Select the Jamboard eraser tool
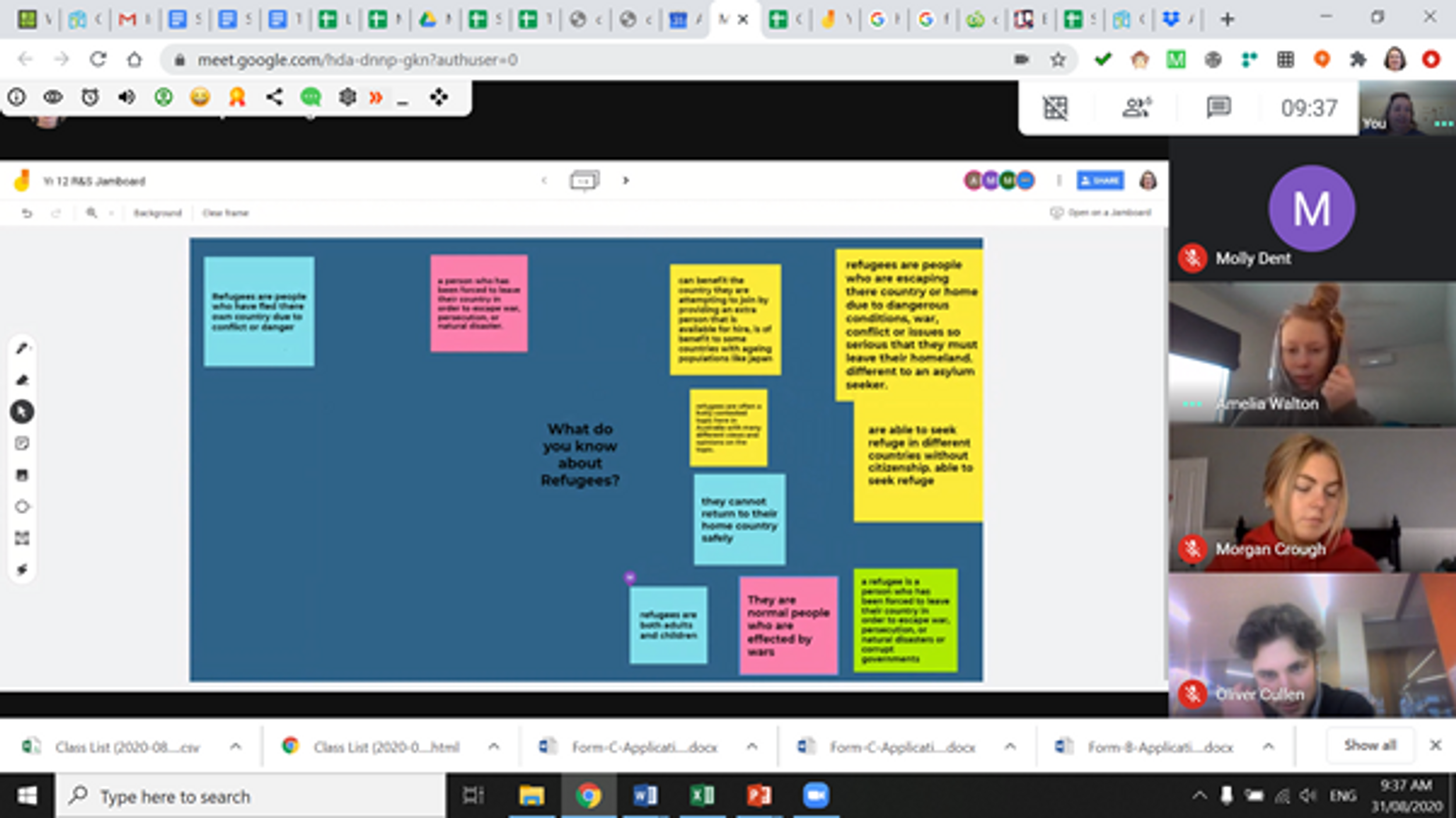 coord(22,380)
